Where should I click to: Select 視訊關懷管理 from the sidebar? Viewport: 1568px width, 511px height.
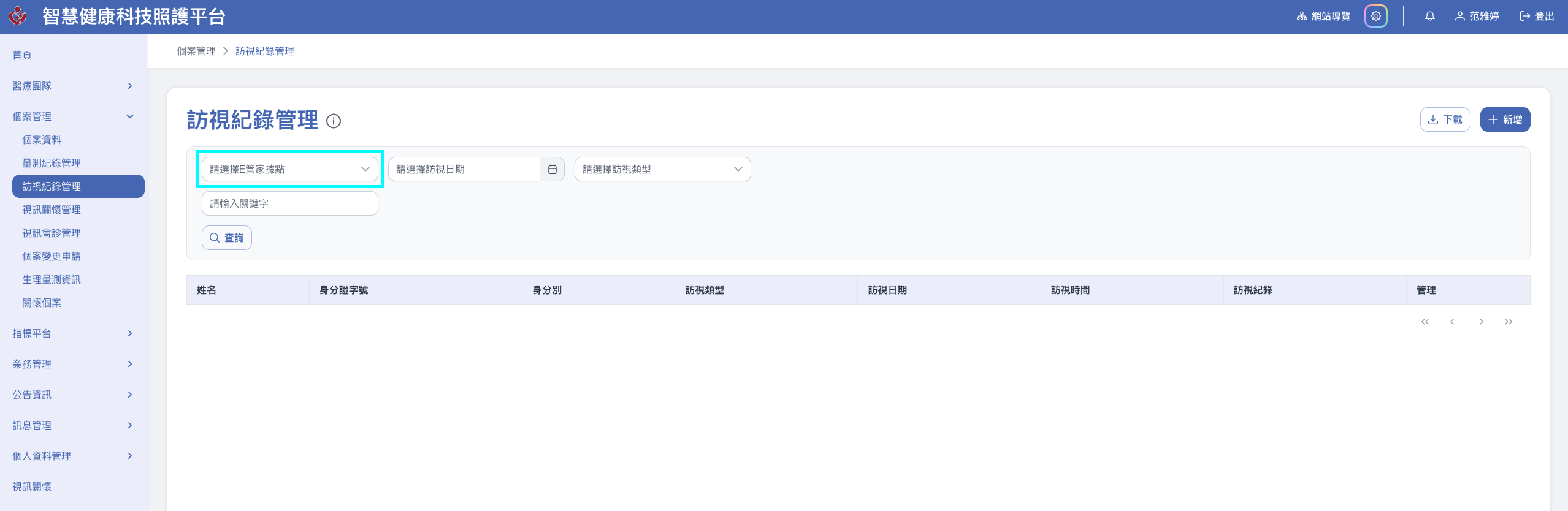pyautogui.click(x=52, y=210)
